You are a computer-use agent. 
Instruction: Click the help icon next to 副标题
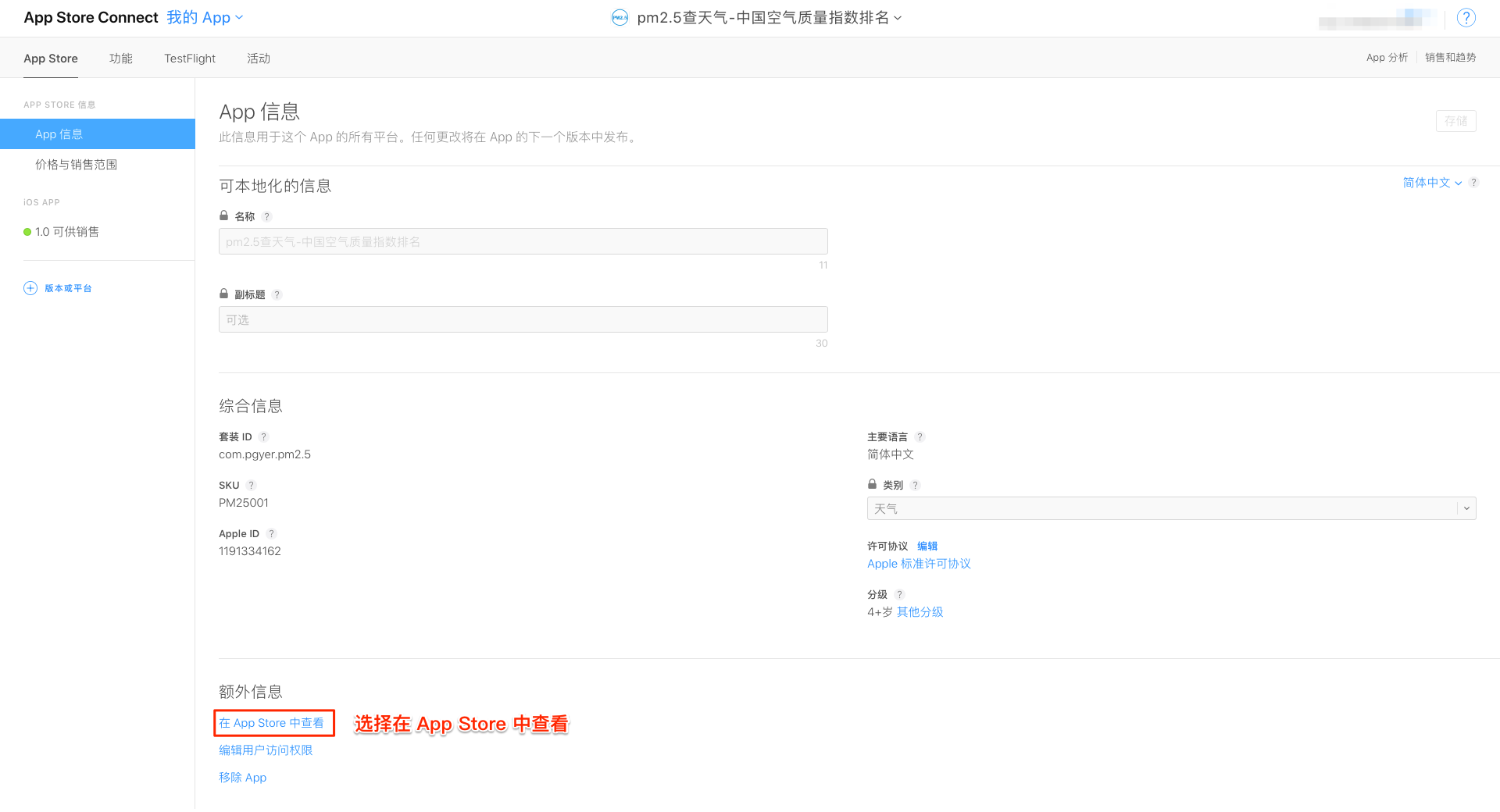277,295
